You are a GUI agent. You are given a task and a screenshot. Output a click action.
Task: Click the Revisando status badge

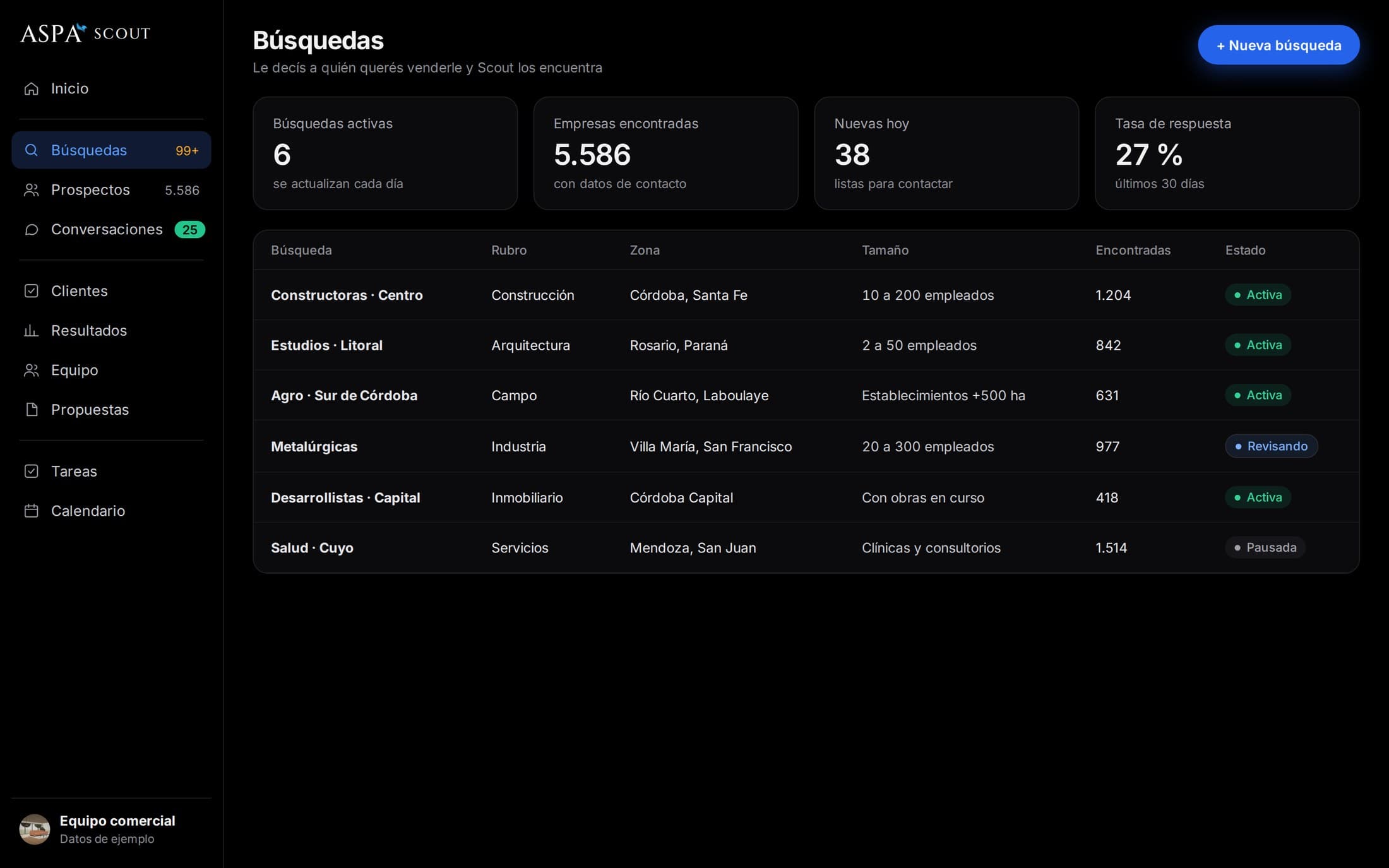coord(1271,446)
